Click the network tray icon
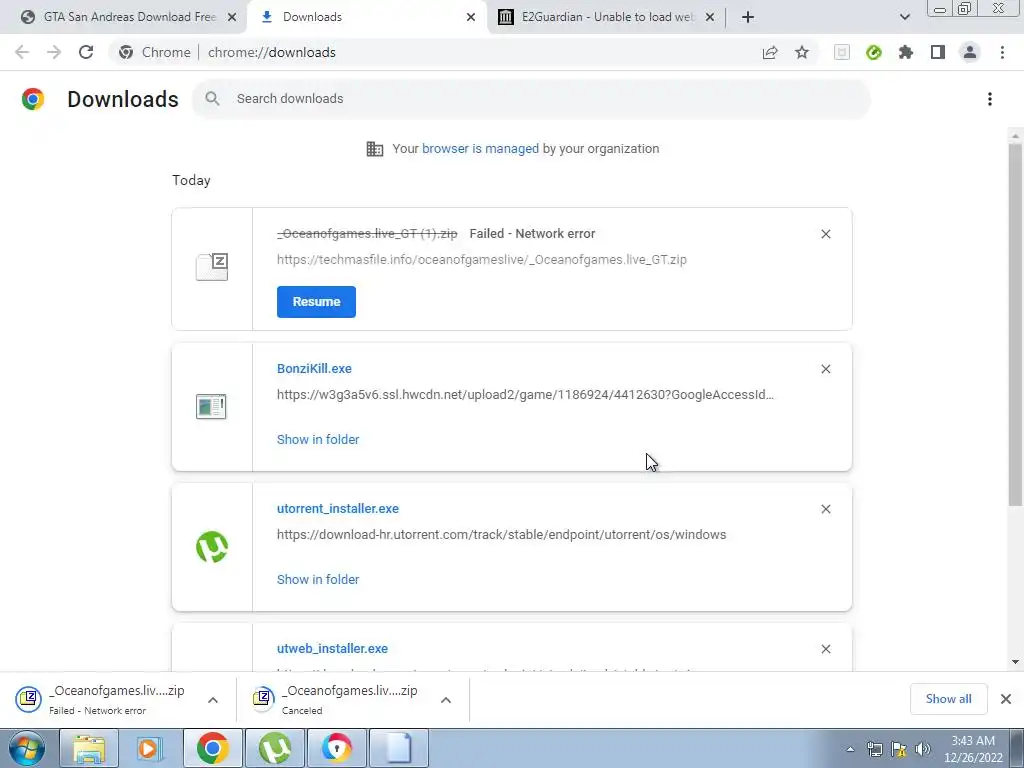 point(874,749)
